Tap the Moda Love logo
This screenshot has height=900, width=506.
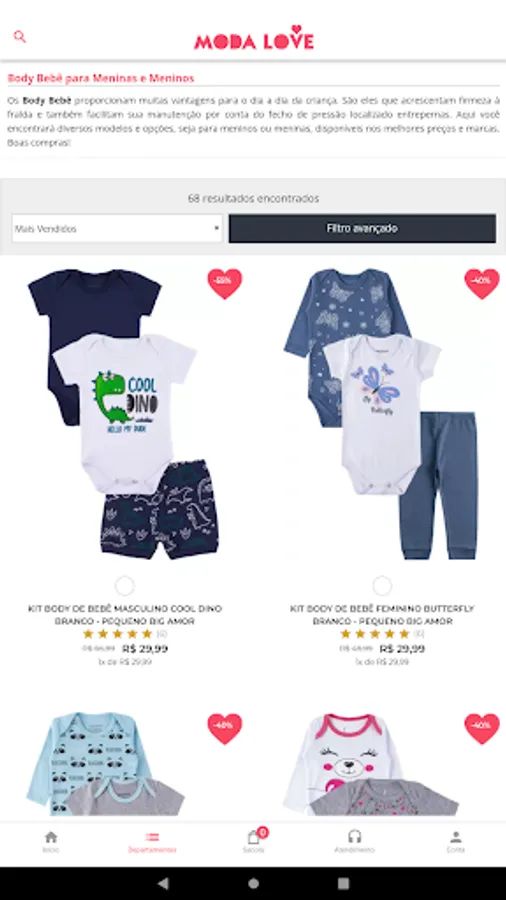pyautogui.click(x=254, y=38)
